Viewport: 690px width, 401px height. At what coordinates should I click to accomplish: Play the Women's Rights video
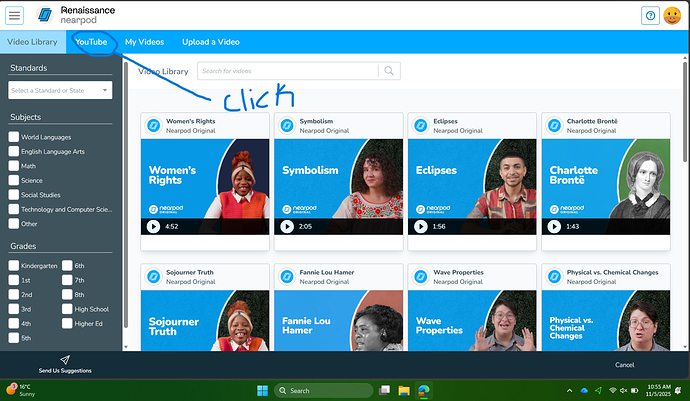point(153,227)
